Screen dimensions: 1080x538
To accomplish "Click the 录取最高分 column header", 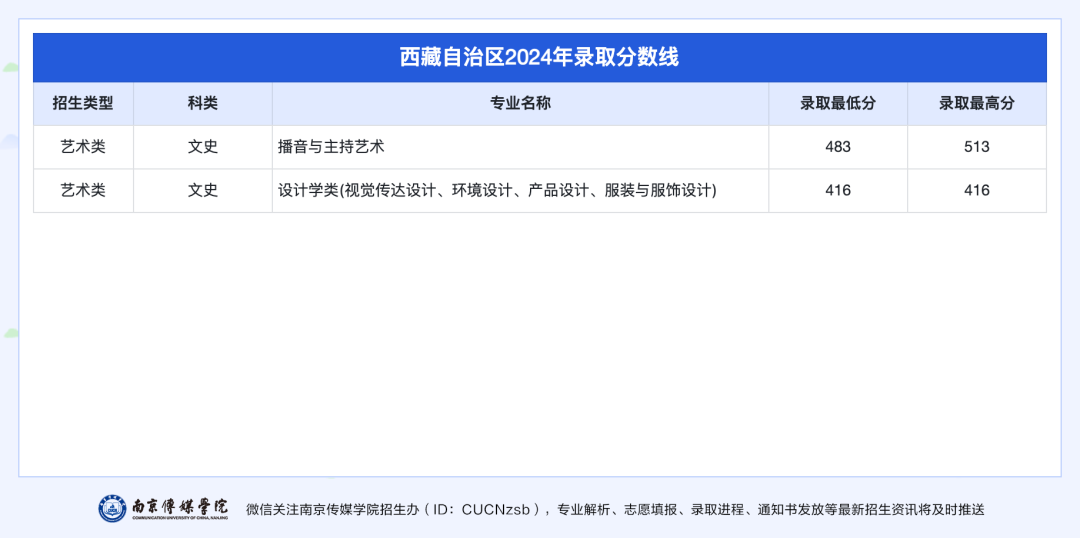I will tap(977, 104).
